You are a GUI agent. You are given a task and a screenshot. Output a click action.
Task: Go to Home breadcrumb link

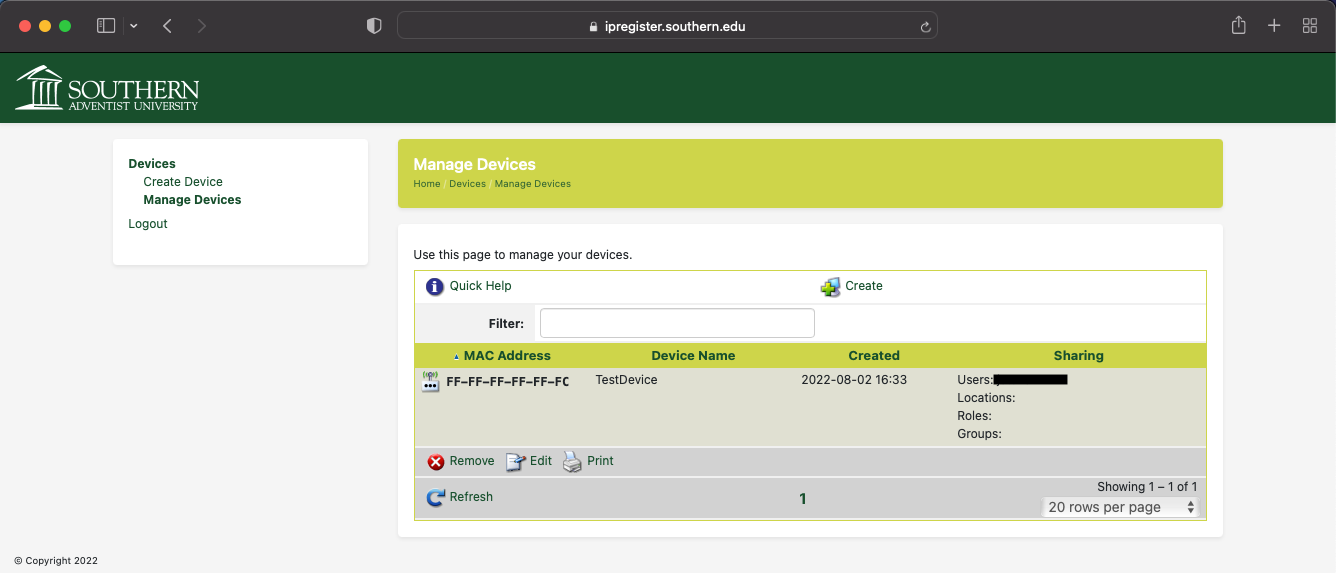tap(427, 184)
